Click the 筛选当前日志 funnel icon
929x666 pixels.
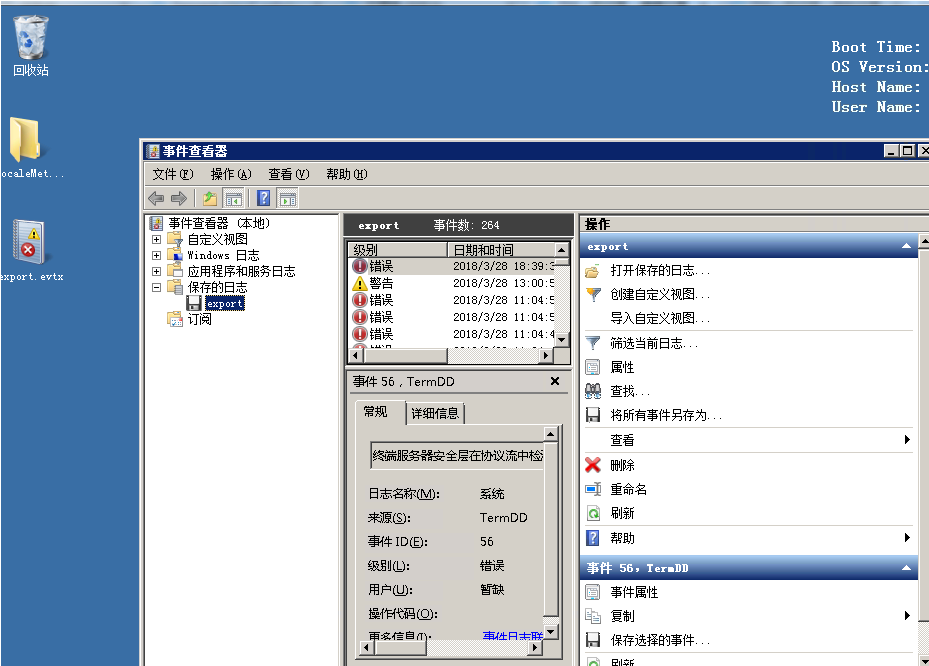(x=593, y=340)
